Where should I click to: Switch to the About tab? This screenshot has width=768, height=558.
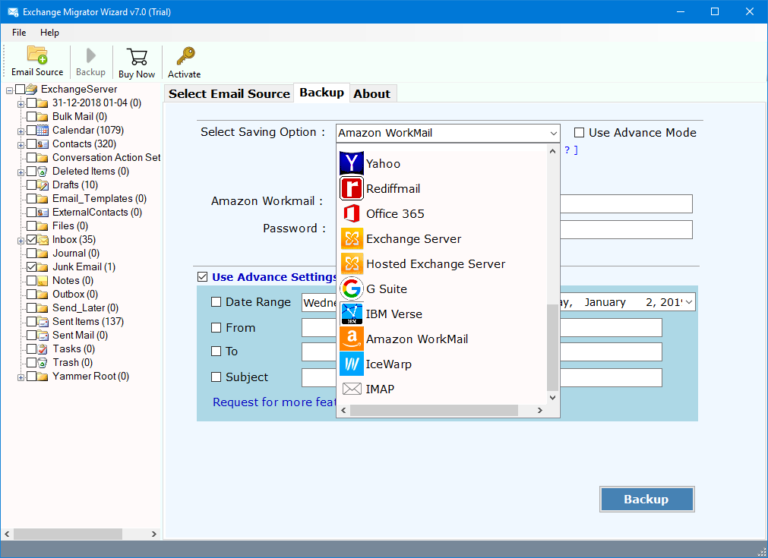(372, 94)
